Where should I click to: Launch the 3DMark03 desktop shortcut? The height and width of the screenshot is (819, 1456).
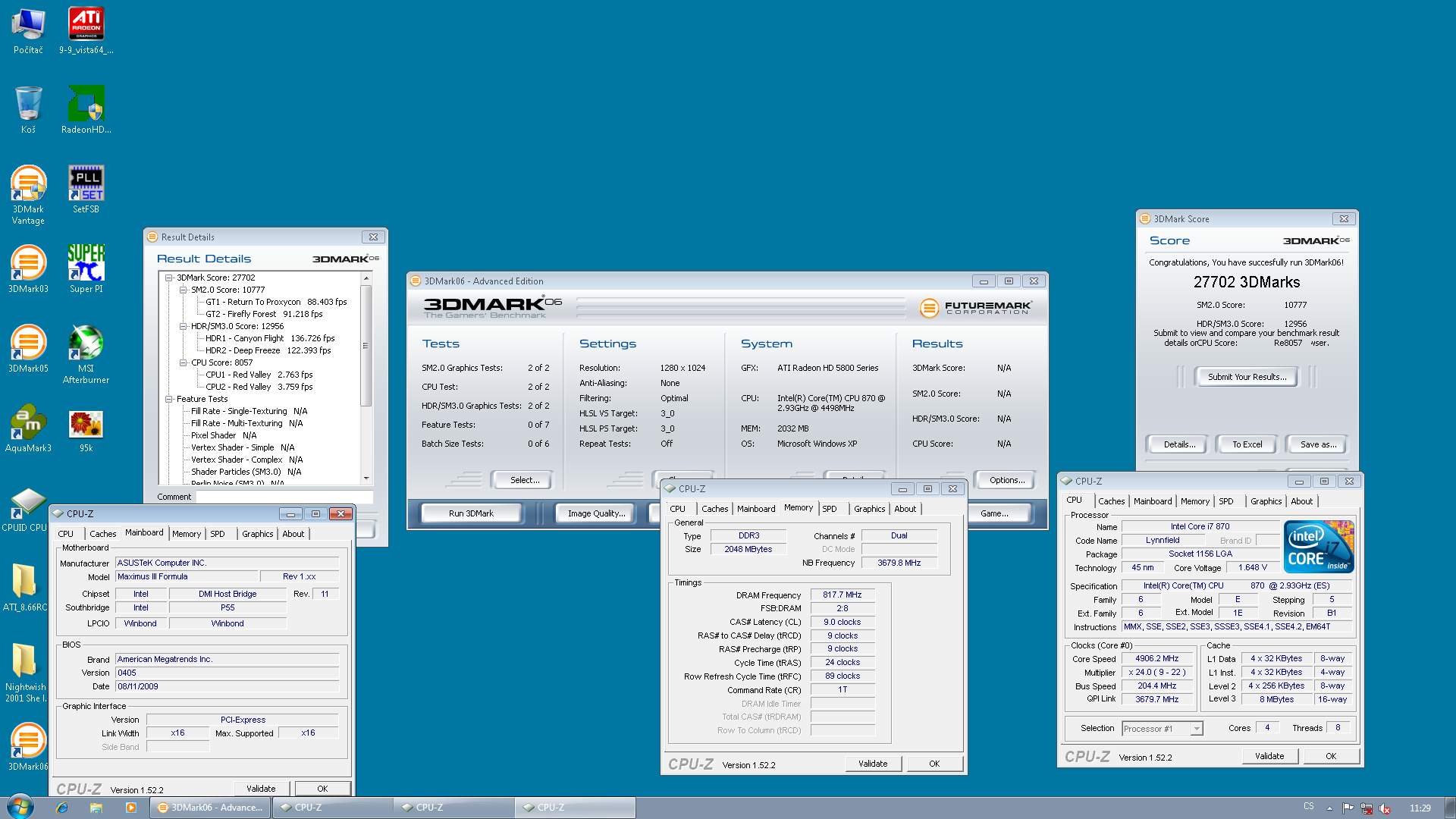(x=28, y=269)
